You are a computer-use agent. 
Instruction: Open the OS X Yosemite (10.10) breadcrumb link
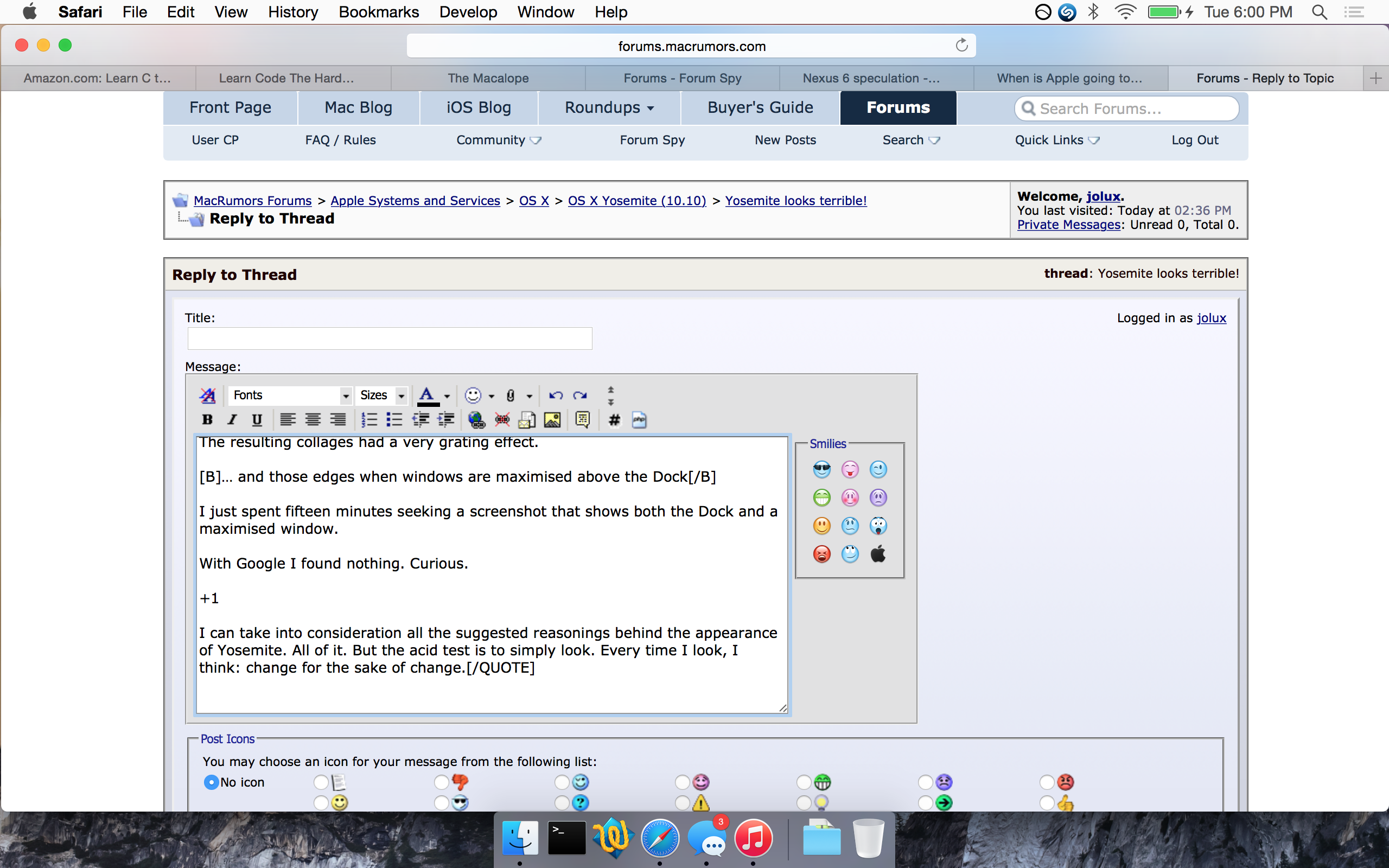636,200
